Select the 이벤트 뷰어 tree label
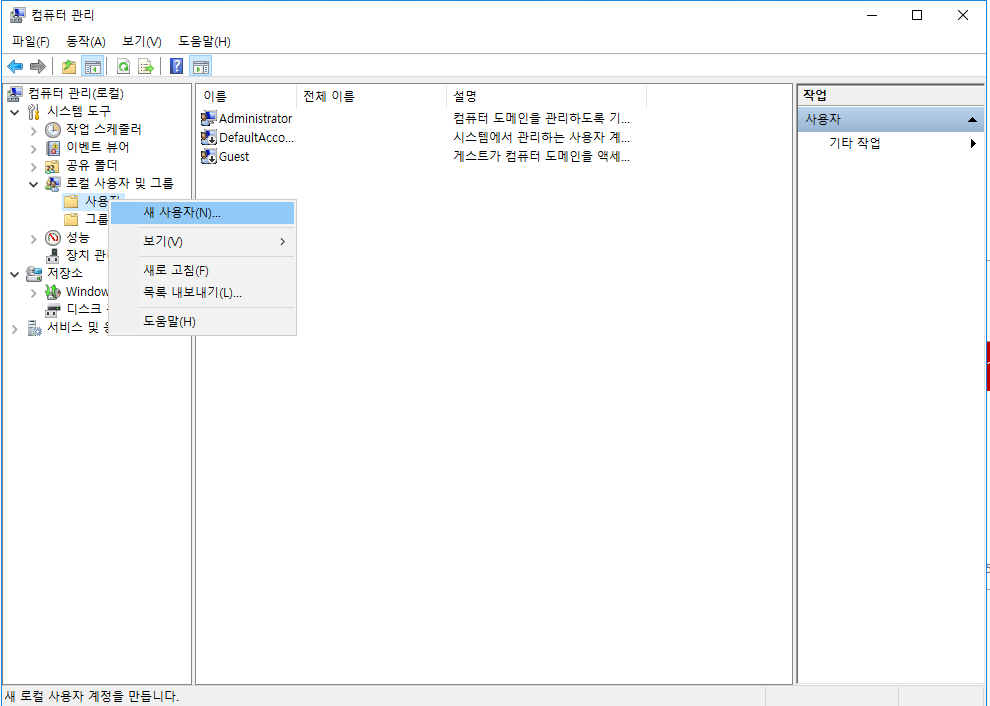990x706 pixels. 98,147
